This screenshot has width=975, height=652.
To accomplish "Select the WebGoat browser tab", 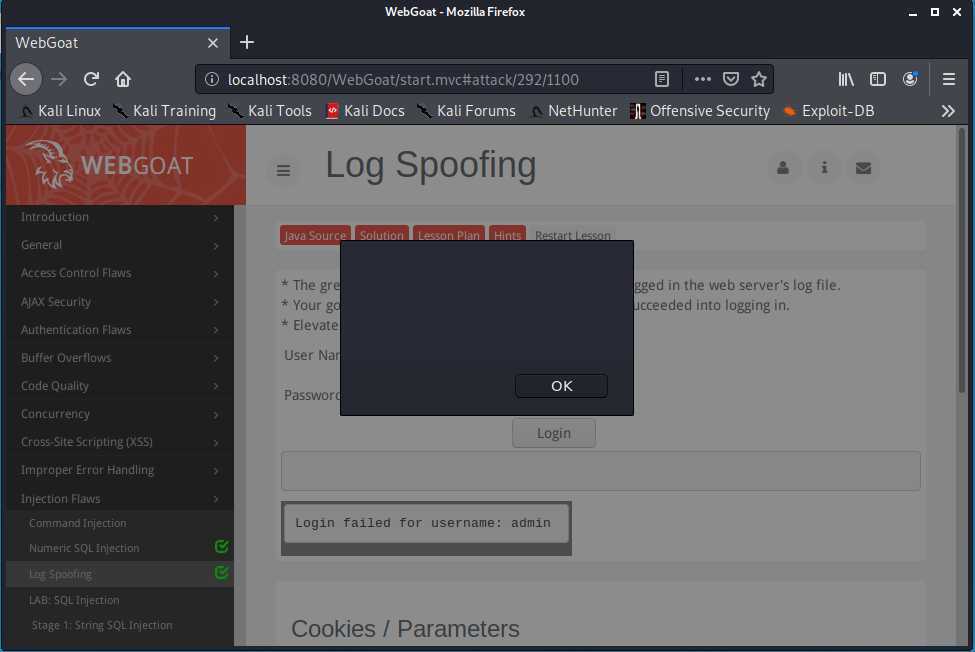I will [x=118, y=43].
